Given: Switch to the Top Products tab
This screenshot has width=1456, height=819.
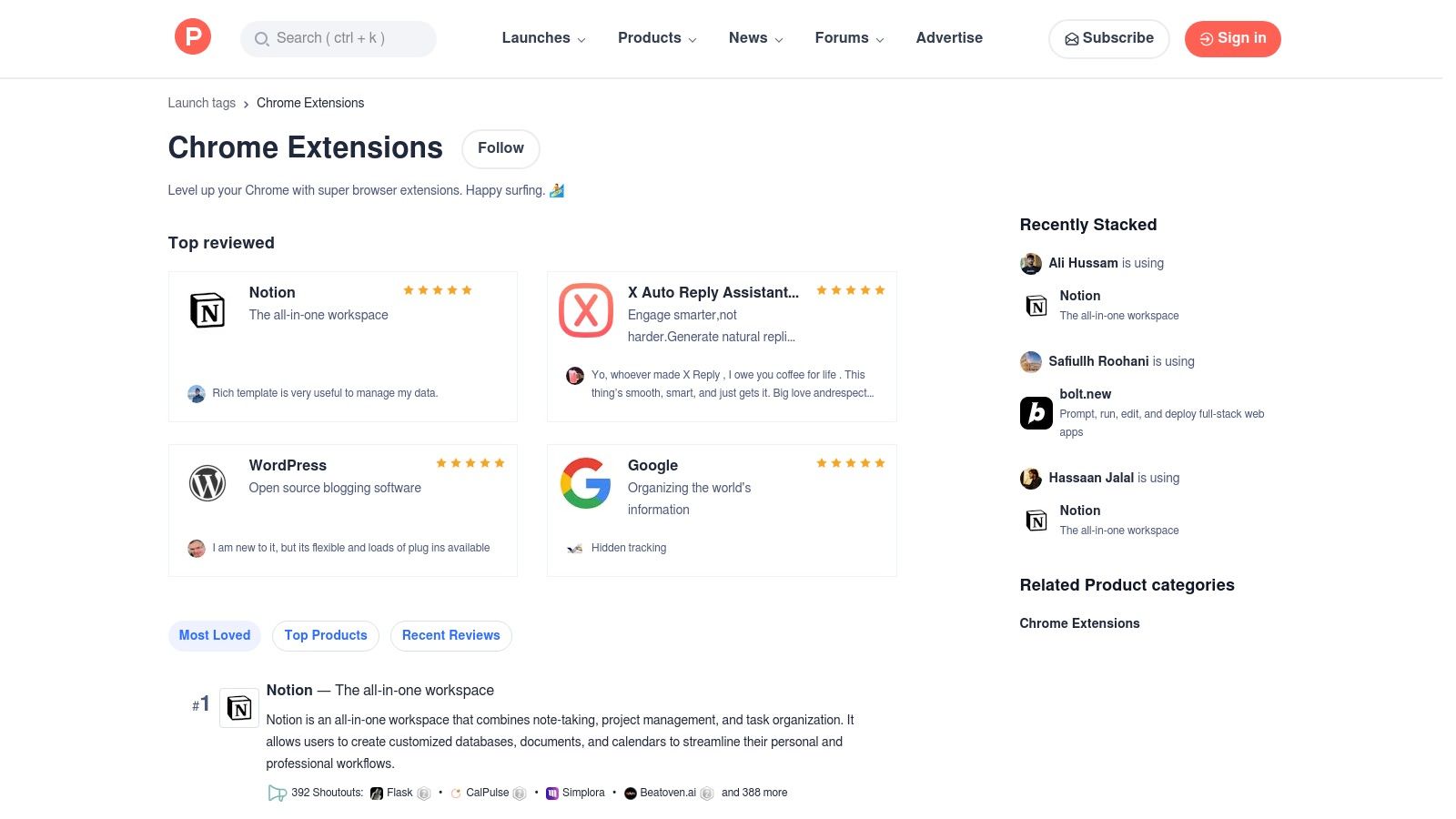Looking at the screenshot, I should [325, 635].
